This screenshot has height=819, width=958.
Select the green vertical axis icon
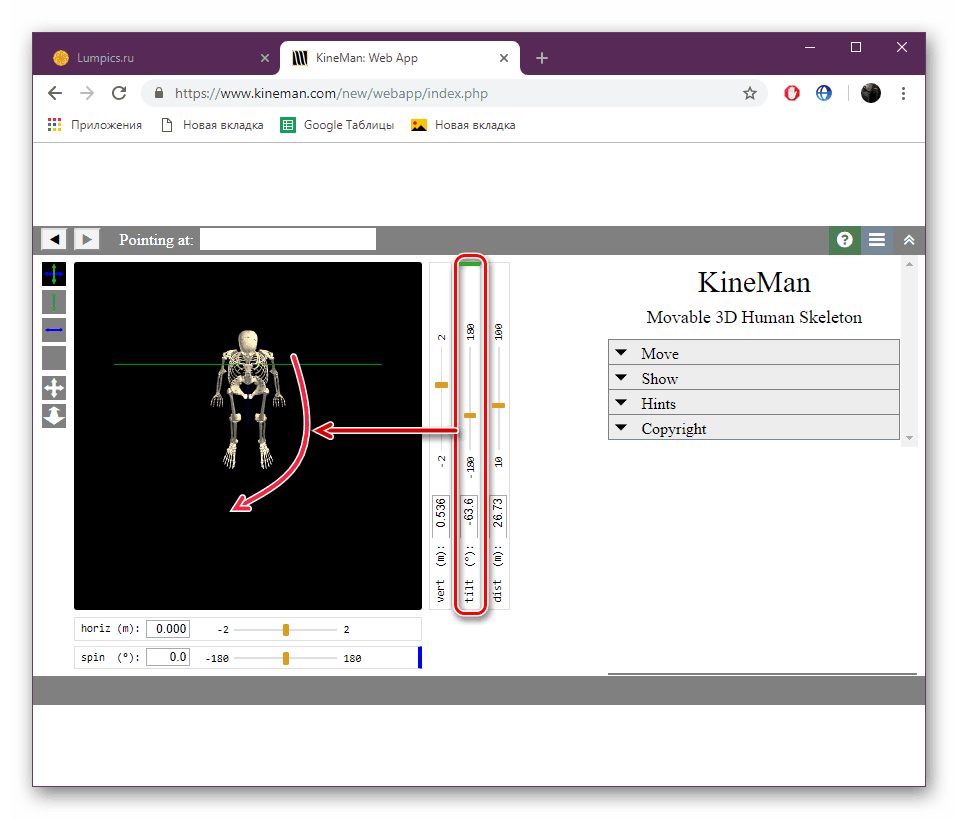[54, 302]
